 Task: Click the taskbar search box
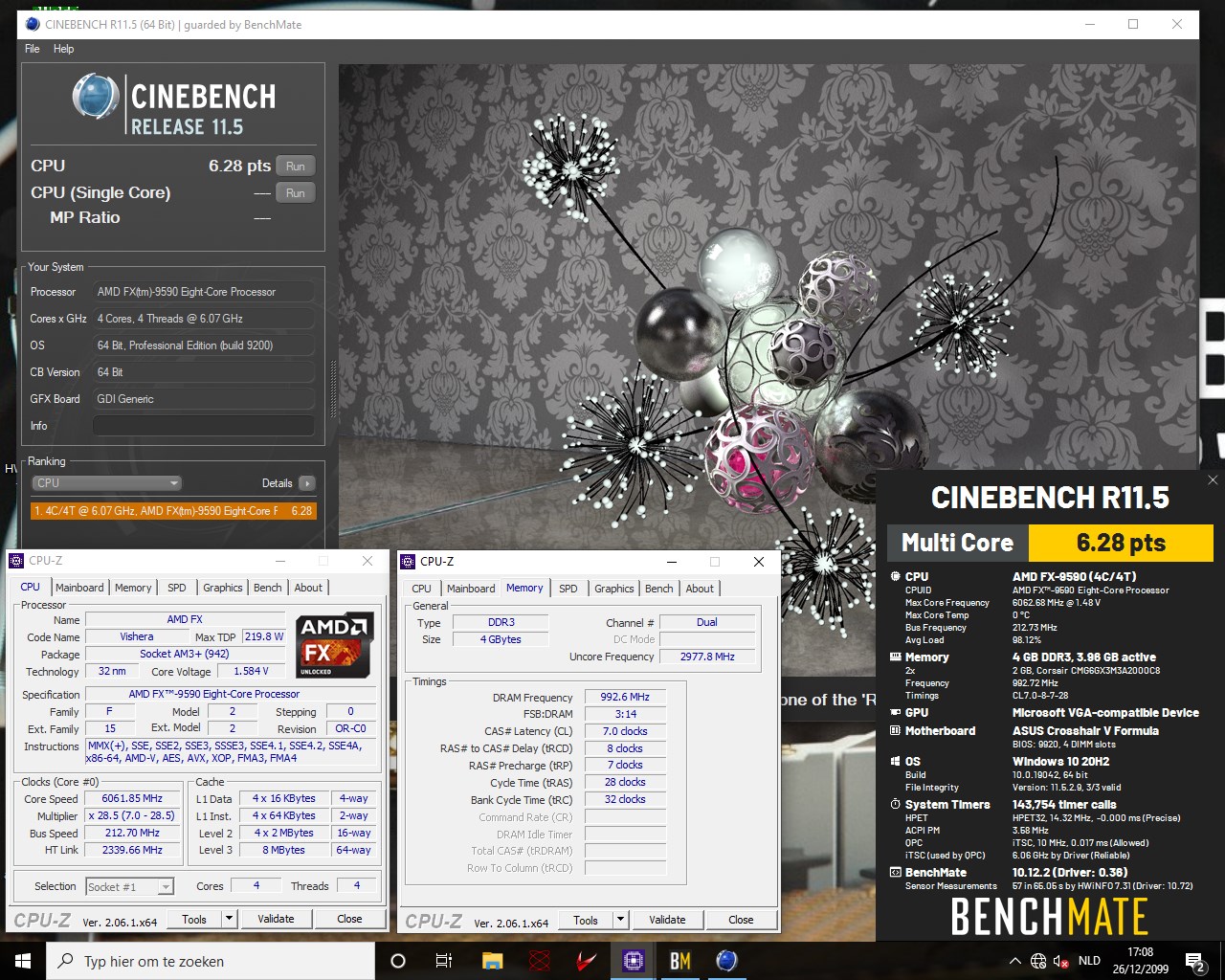(x=211, y=961)
